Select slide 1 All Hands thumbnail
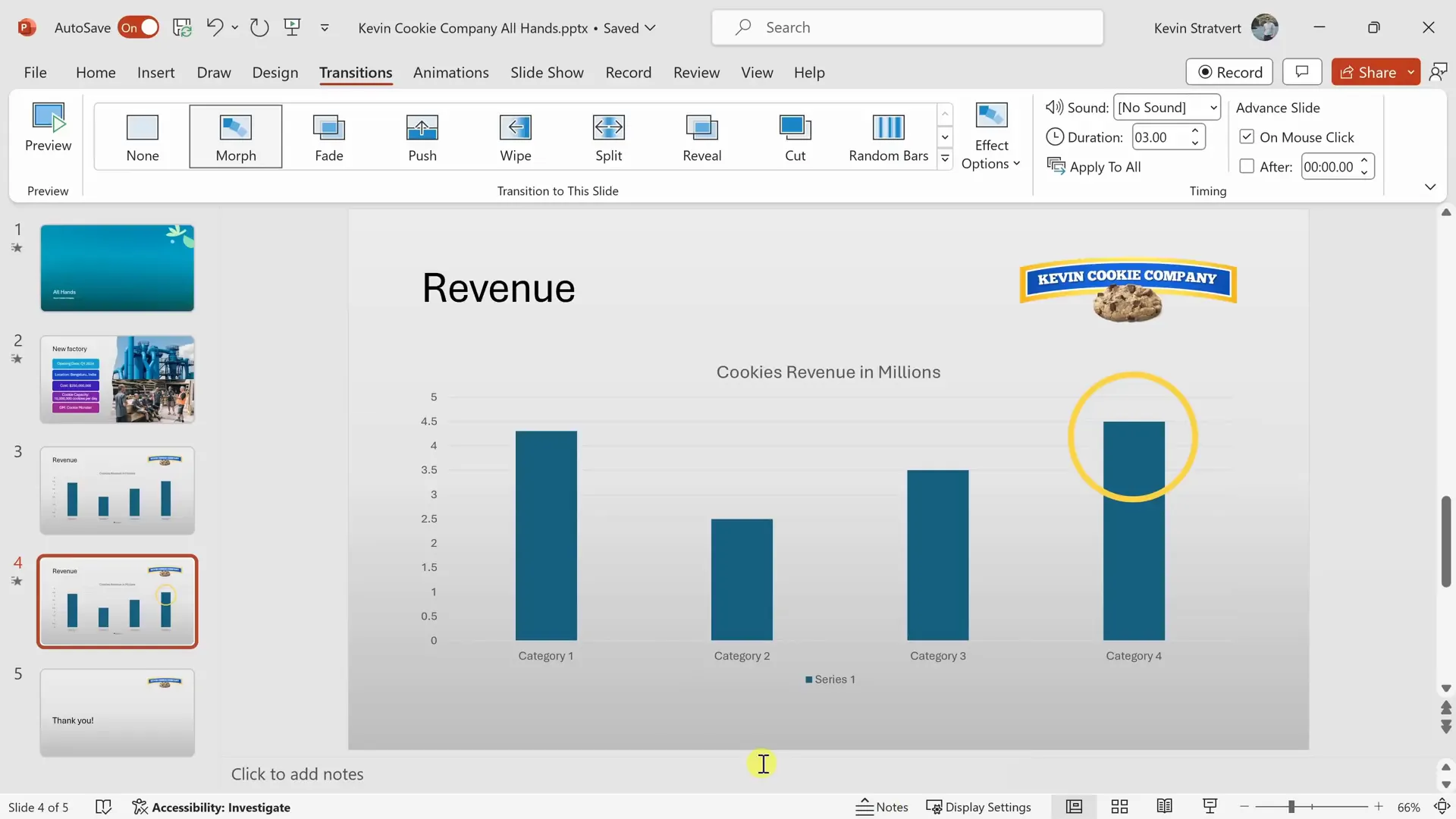 [x=118, y=268]
